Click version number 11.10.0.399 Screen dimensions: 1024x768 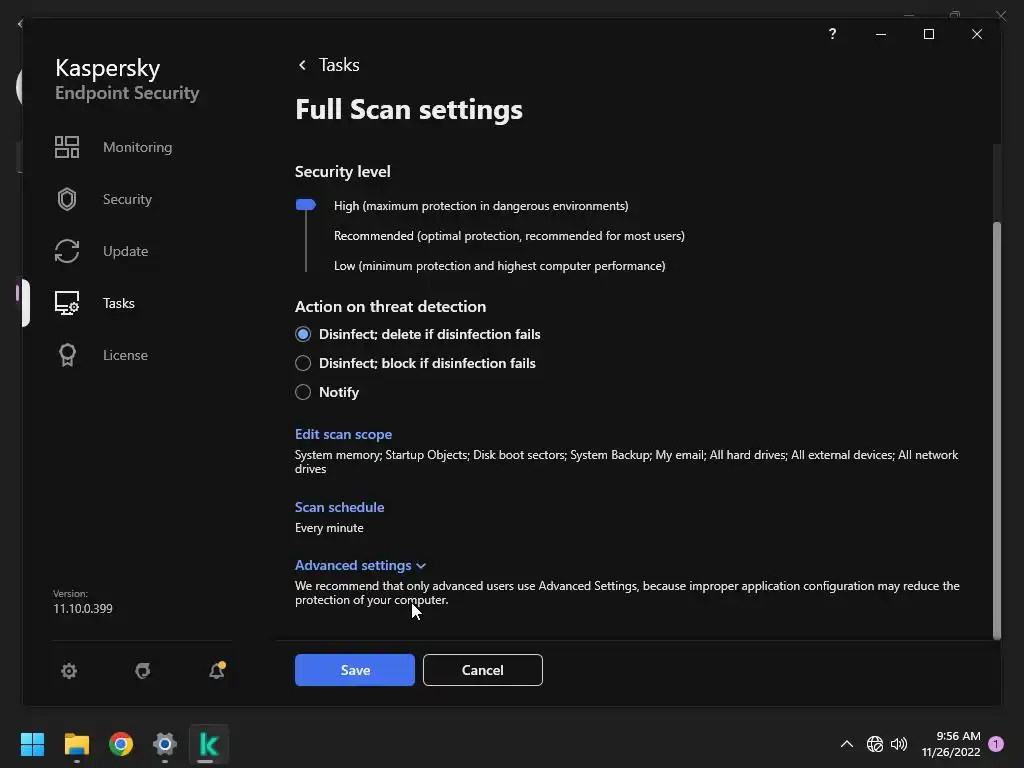[x=83, y=609]
